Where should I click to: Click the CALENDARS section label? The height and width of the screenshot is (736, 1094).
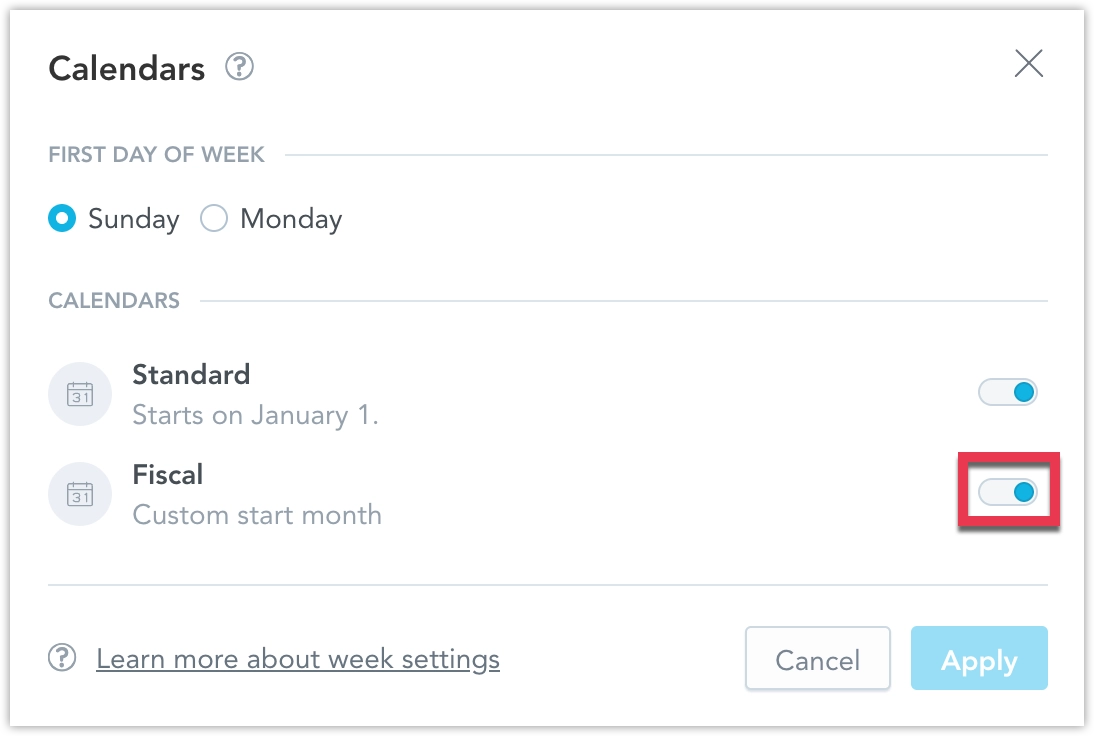(x=113, y=300)
